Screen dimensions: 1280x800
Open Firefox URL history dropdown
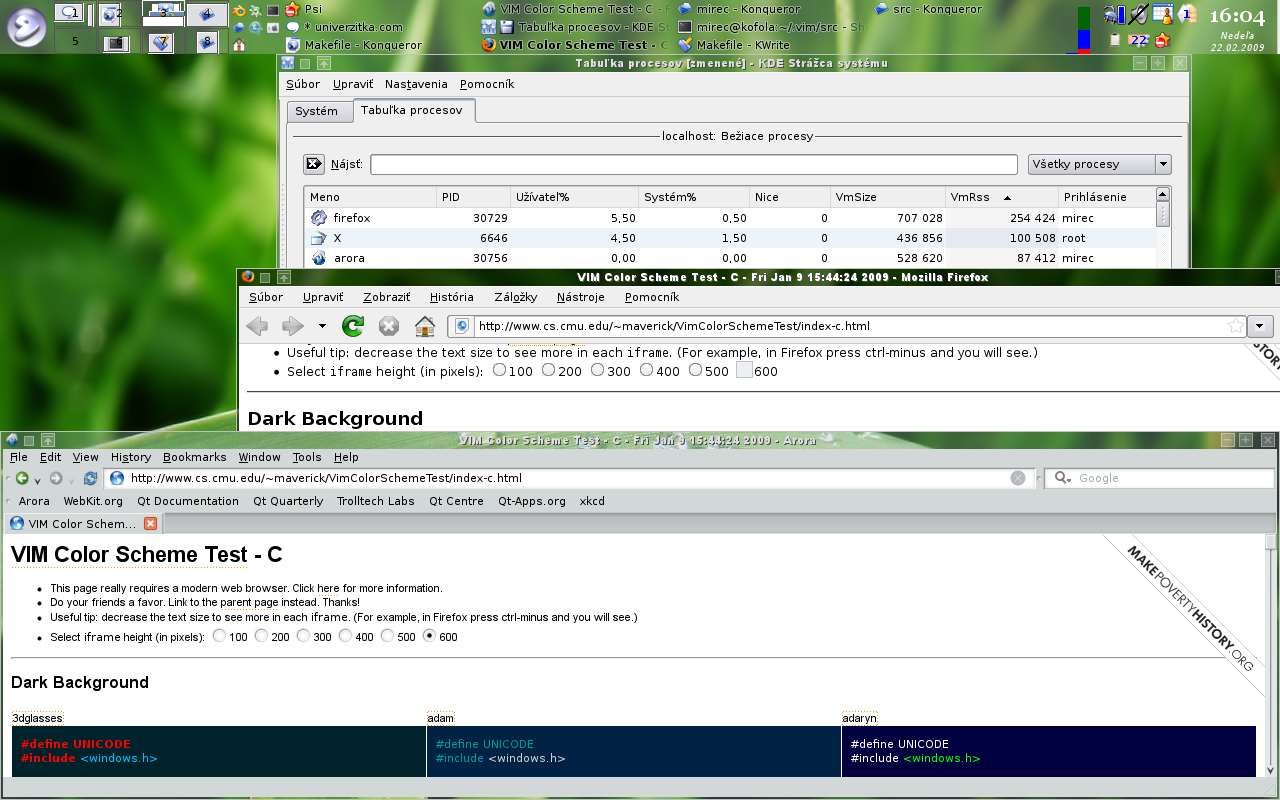click(1261, 326)
